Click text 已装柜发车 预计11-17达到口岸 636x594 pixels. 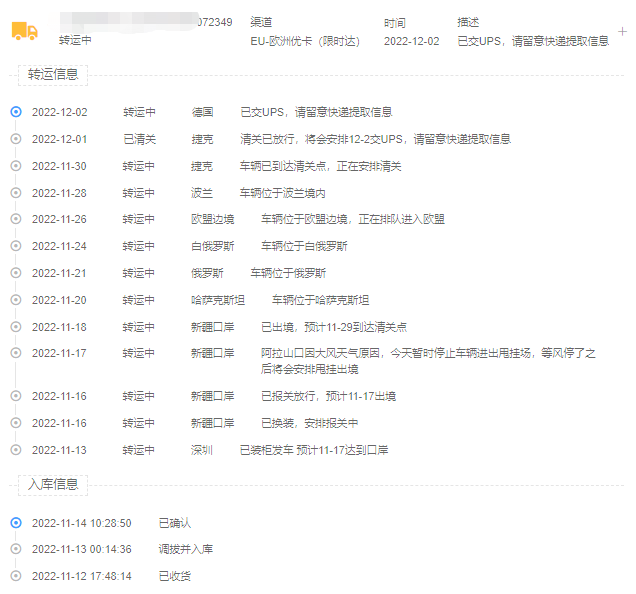click(314, 450)
